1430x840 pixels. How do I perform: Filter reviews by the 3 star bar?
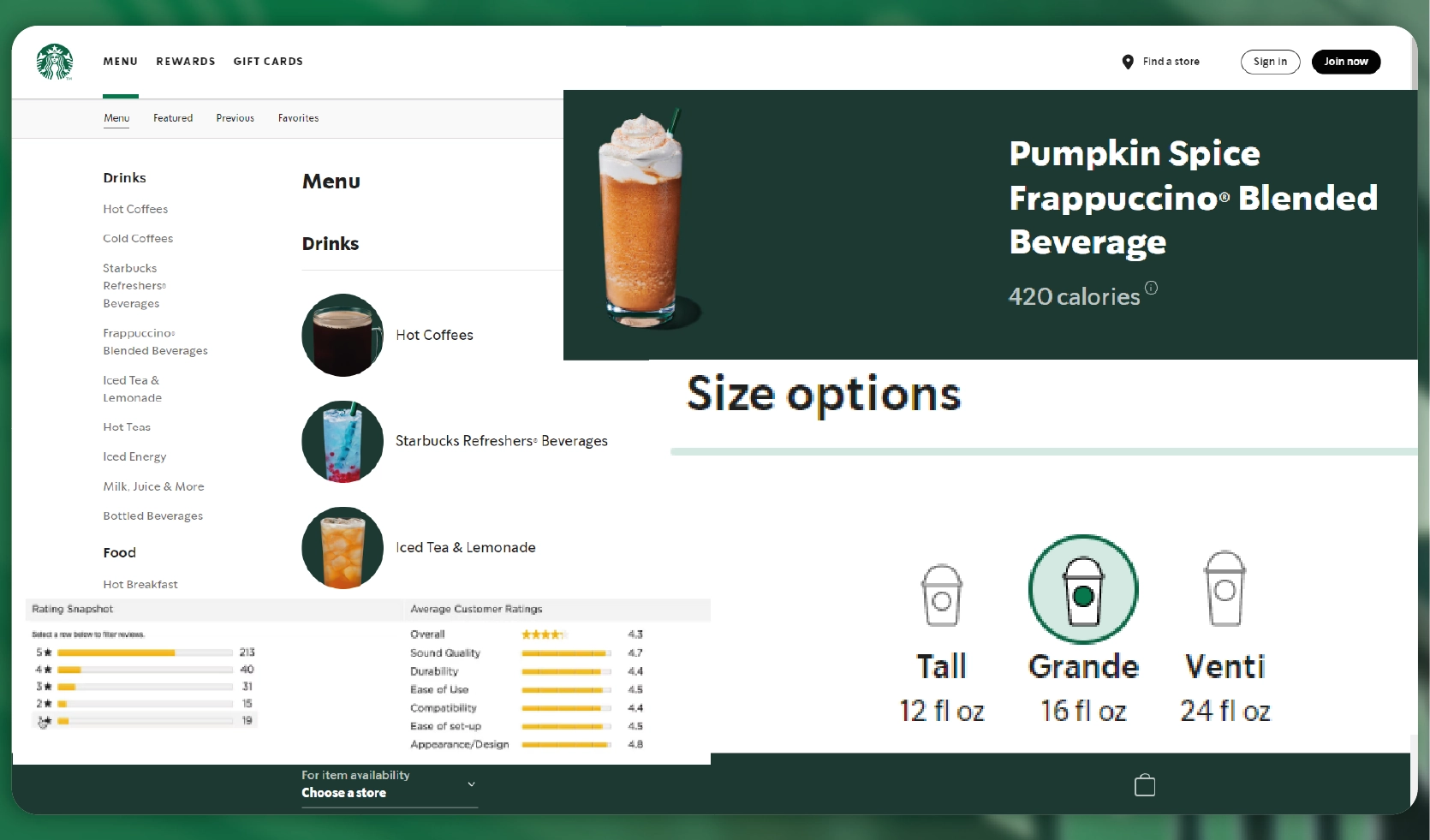click(x=144, y=687)
